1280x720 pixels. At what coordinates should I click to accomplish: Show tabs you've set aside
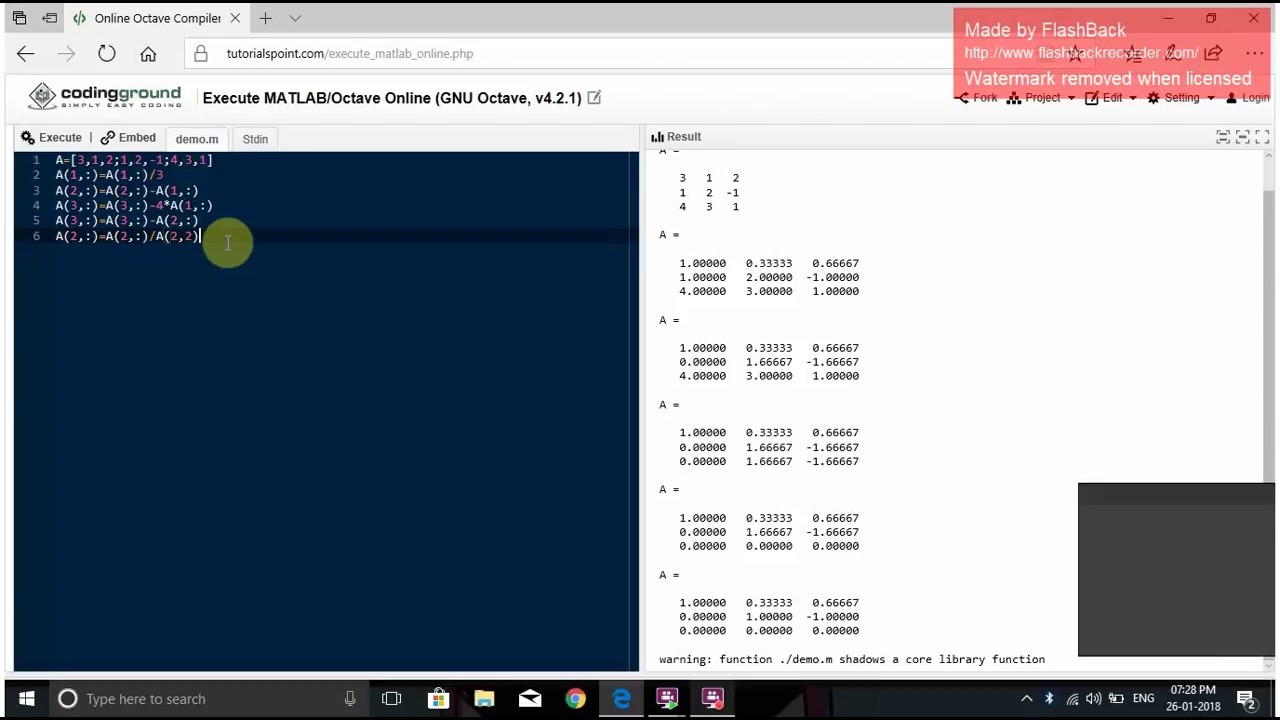click(x=19, y=18)
